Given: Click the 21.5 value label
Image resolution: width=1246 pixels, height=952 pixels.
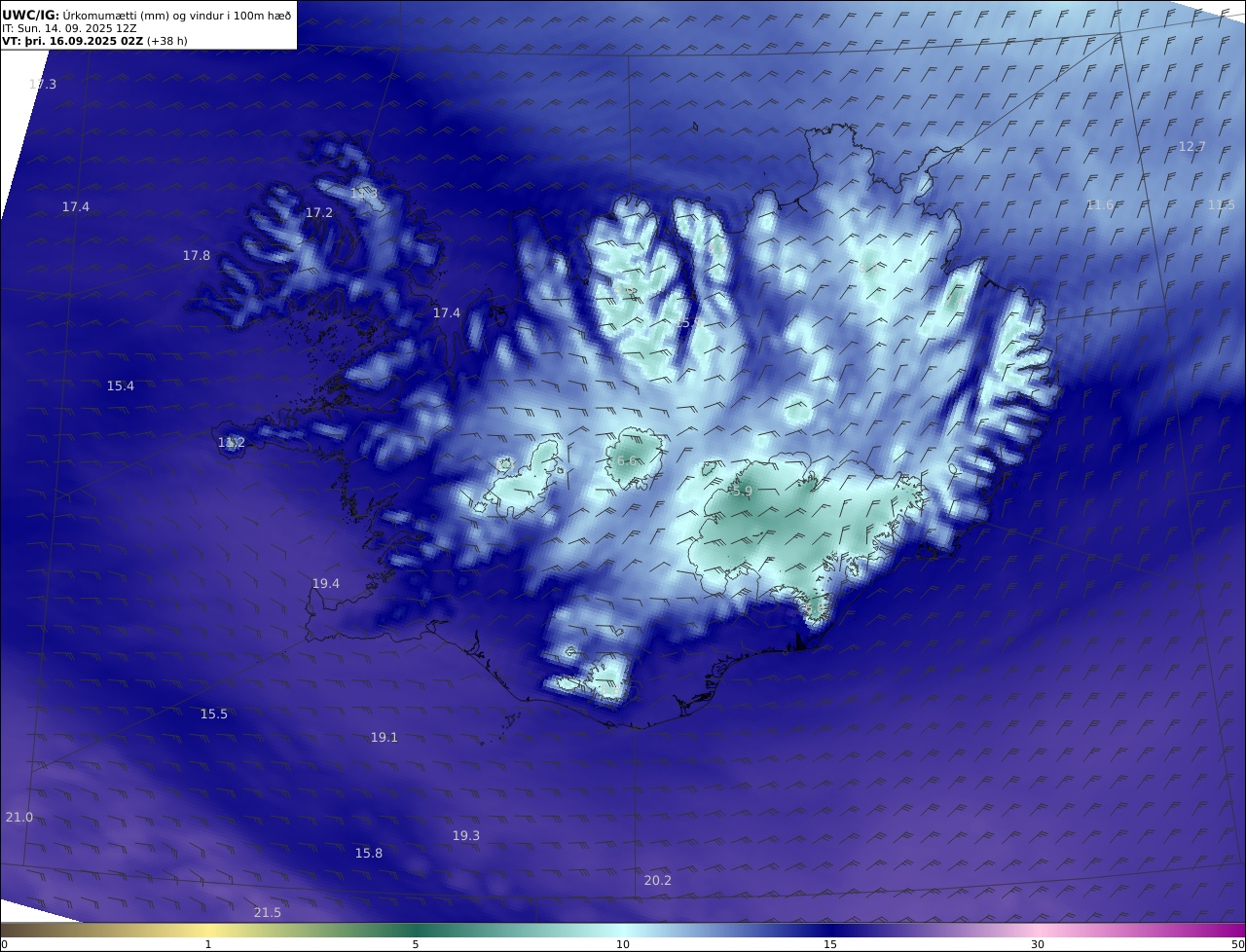Looking at the screenshot, I should [268, 912].
